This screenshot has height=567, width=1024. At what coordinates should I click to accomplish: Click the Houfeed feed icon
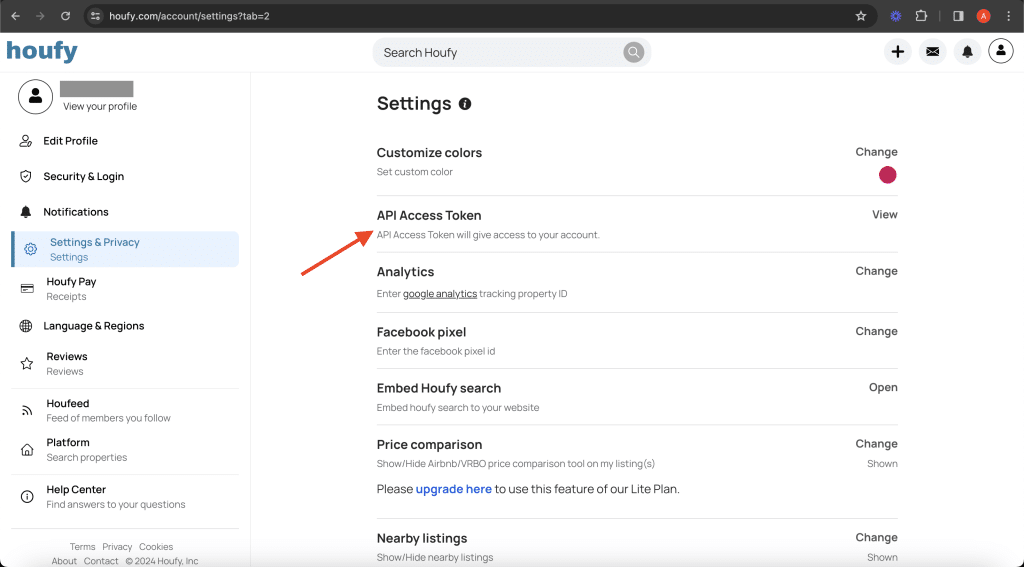(27, 410)
